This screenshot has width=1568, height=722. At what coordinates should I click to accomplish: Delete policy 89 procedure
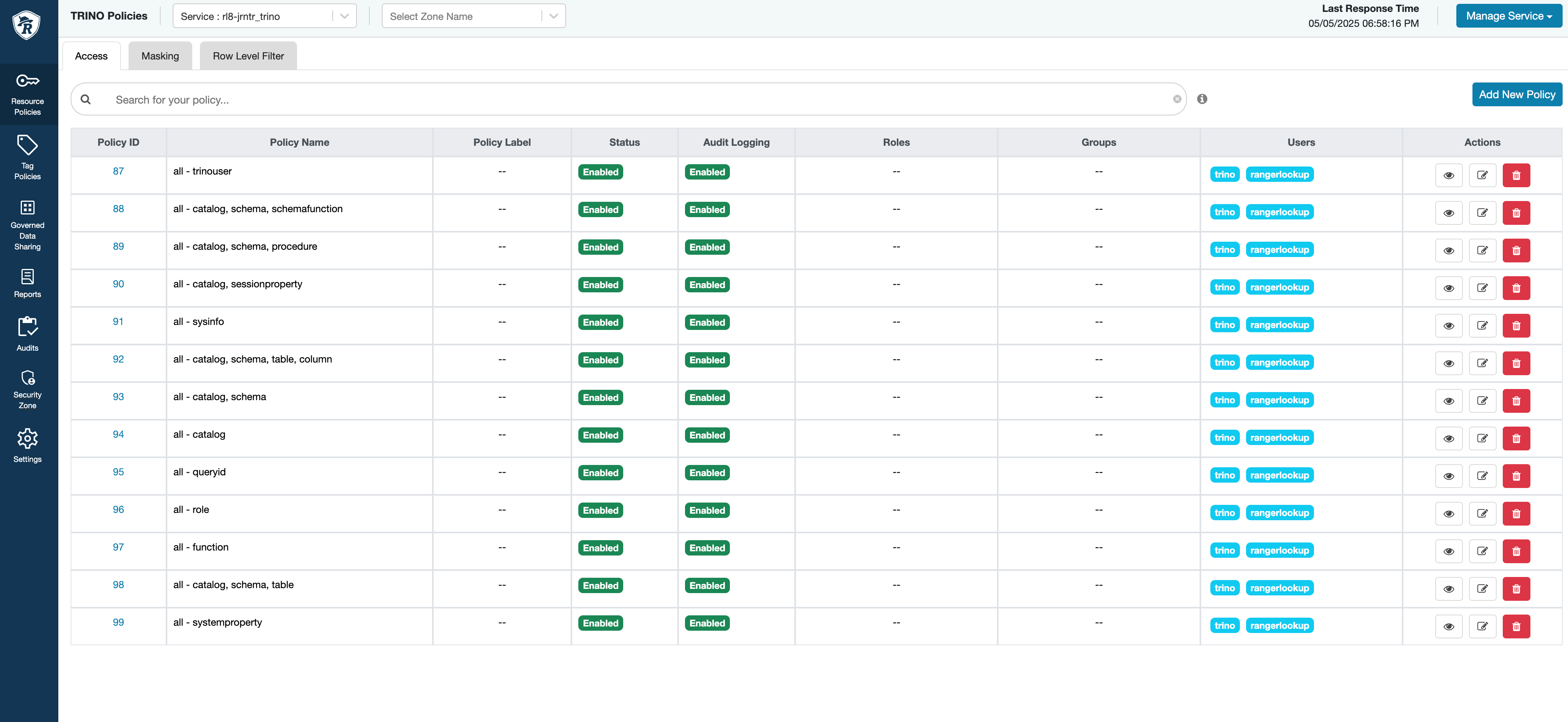tap(1516, 250)
